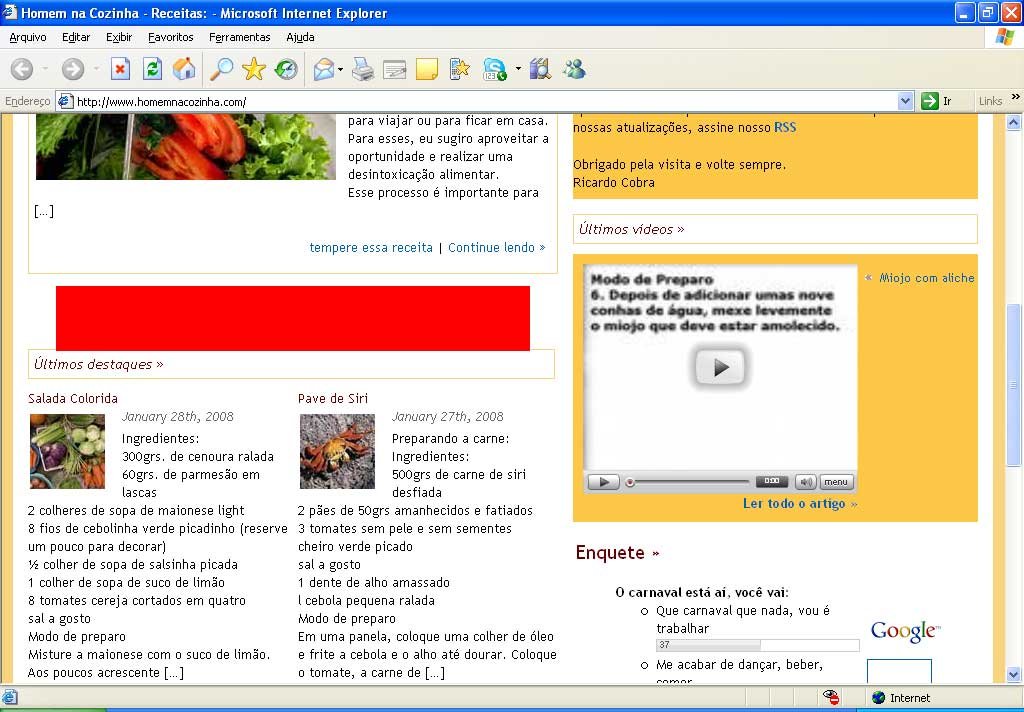Open the 'Ler todo o artigo »' link

coord(799,503)
